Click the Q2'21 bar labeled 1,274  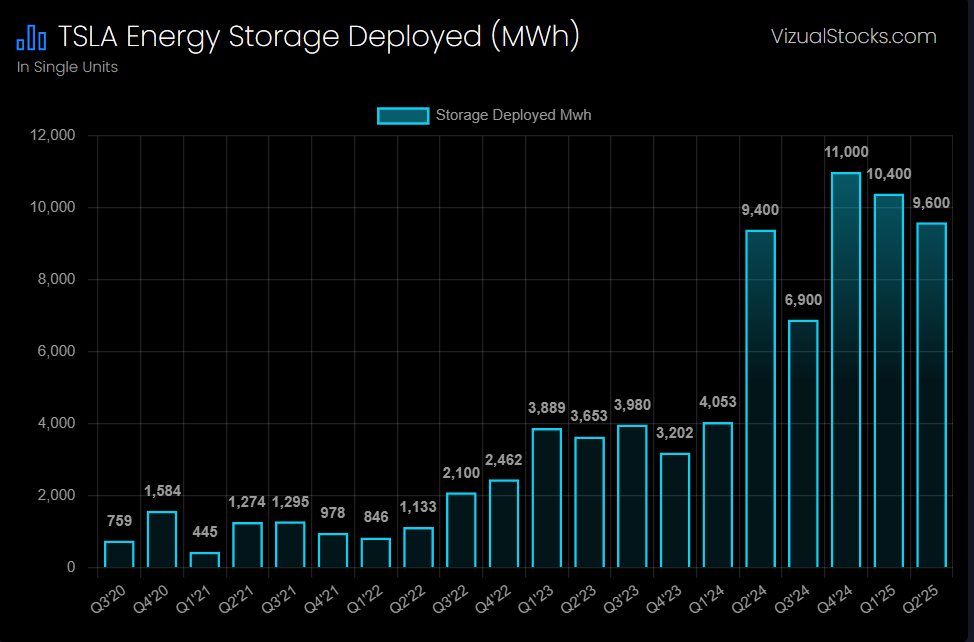(248, 545)
